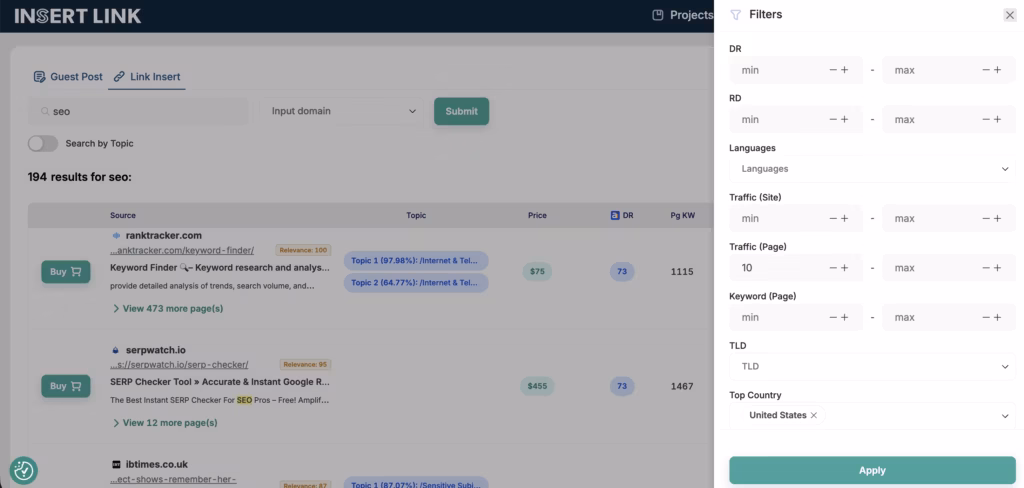Expand View 473 more pages

[167, 309]
